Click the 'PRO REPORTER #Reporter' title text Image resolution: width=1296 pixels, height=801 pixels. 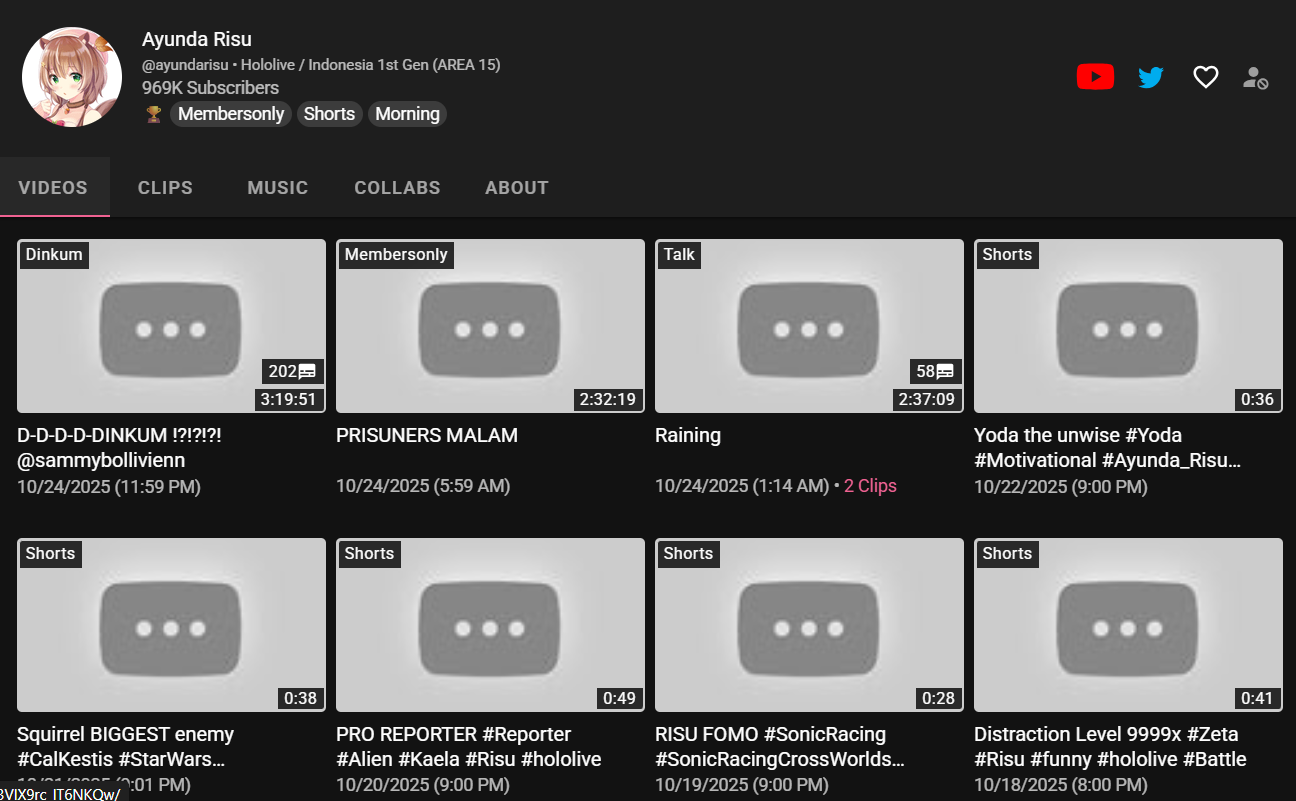pos(469,747)
